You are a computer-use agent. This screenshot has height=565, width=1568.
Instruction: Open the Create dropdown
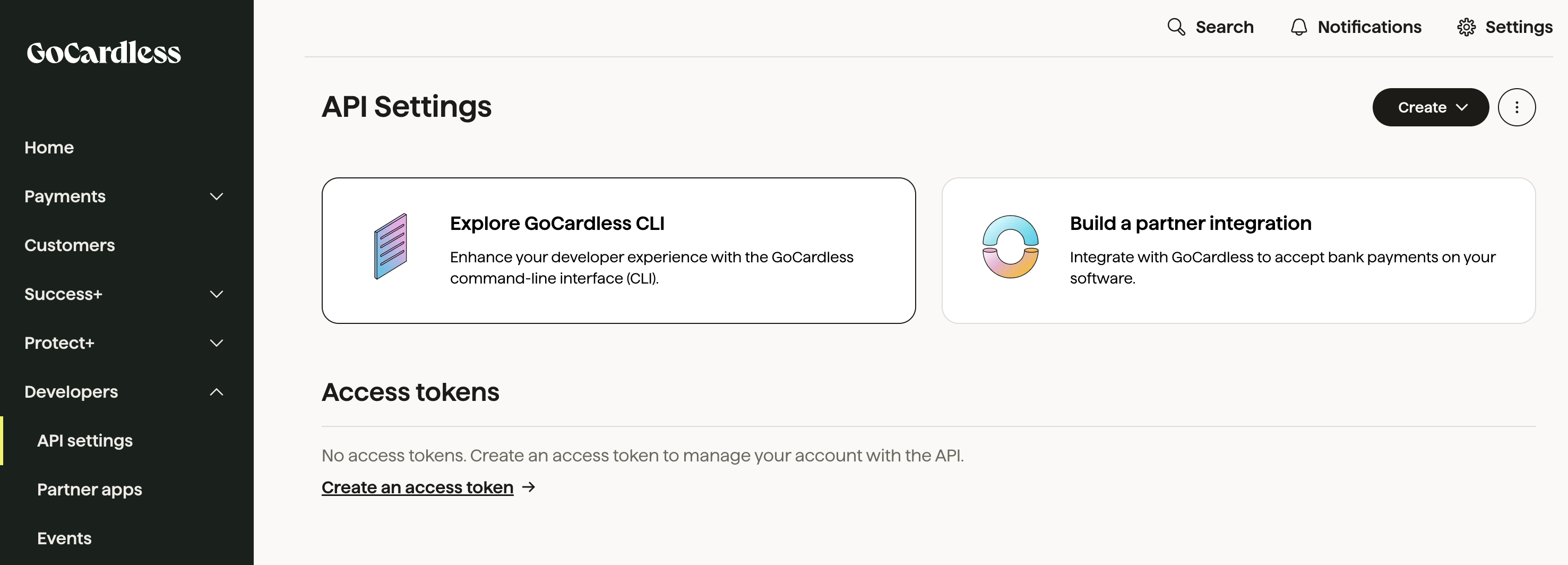coord(1430,107)
